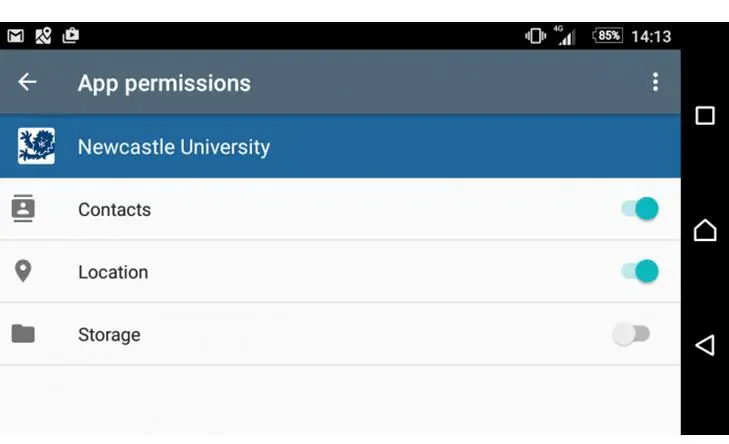This screenshot has height=444, width=729.
Task: Open the three-dot overflow menu
Action: (655, 83)
